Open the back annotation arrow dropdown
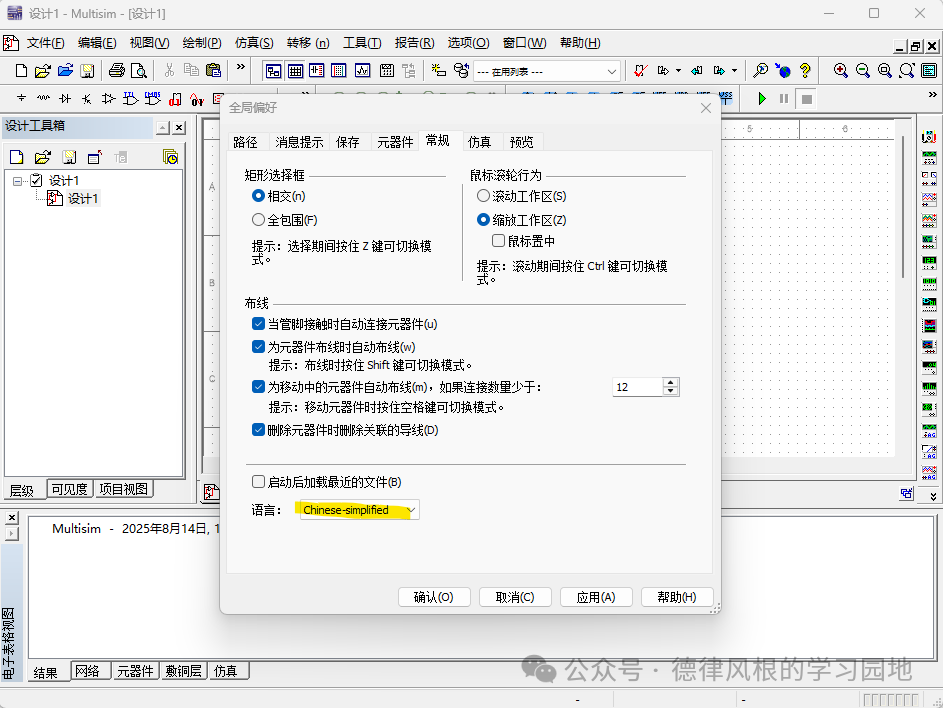The image size is (943, 708). [678, 71]
